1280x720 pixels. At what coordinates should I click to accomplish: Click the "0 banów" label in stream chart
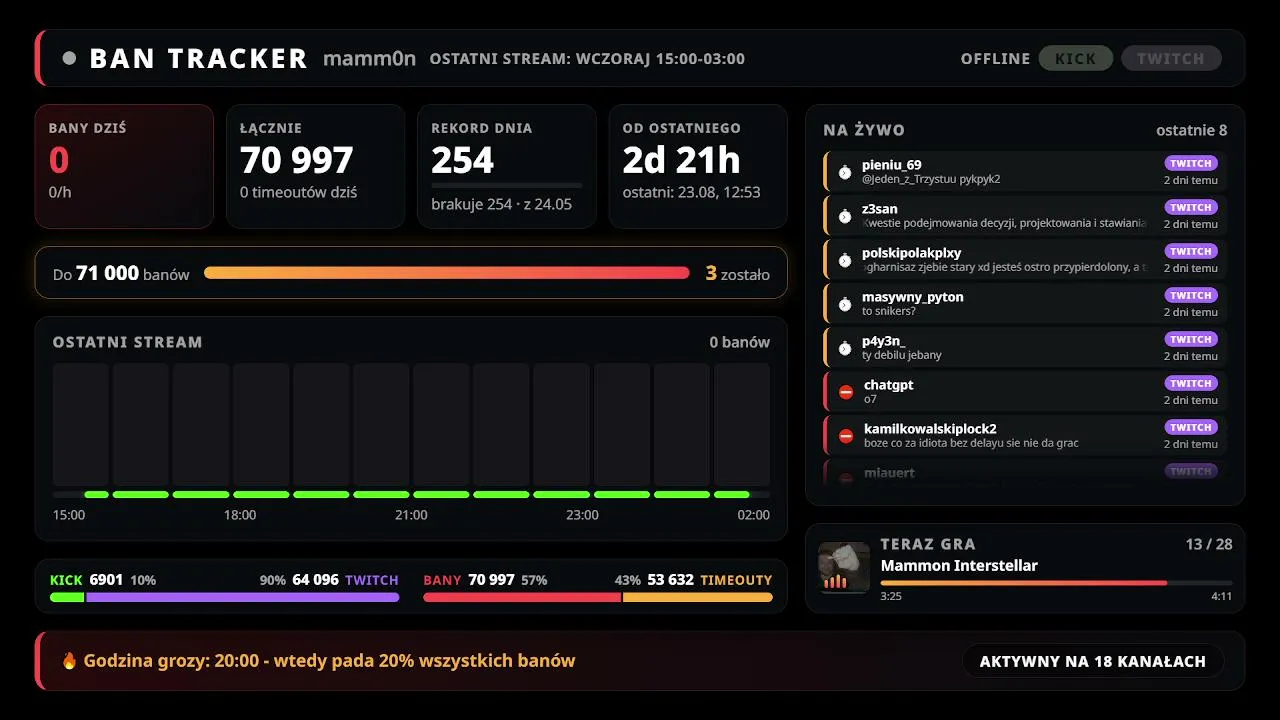click(740, 342)
